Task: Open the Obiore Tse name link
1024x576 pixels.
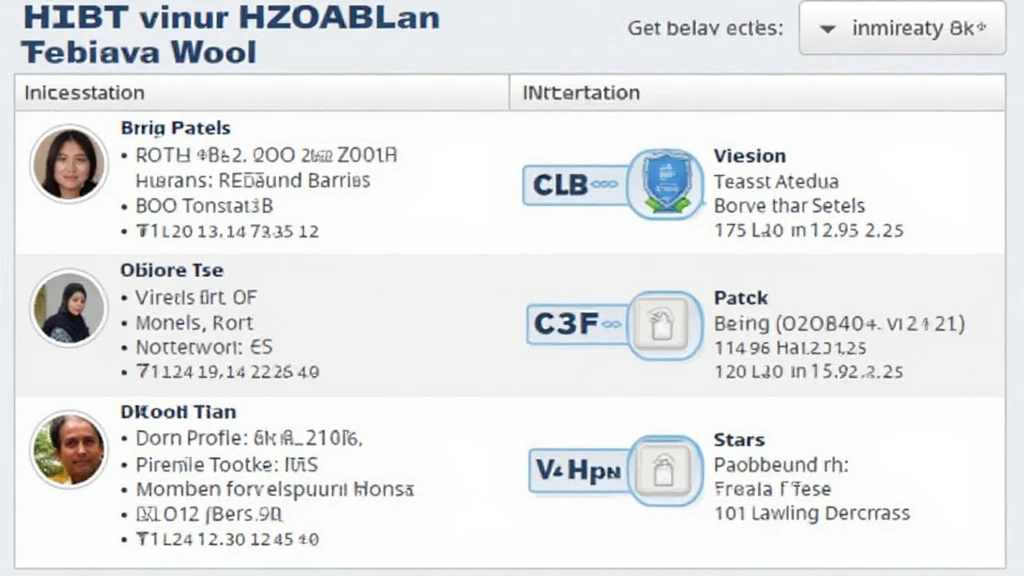Action: click(172, 270)
